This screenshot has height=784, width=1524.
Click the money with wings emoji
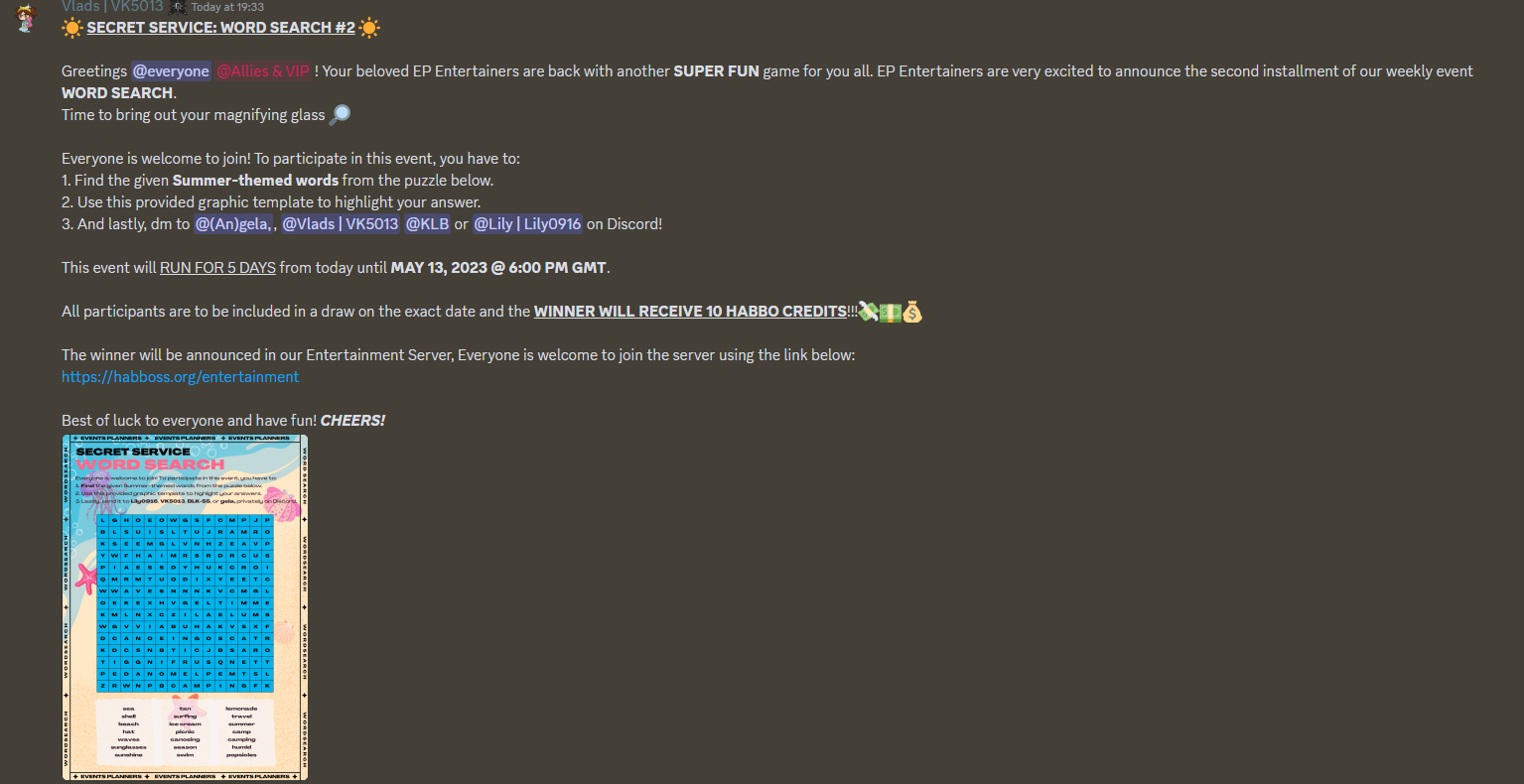(x=869, y=312)
